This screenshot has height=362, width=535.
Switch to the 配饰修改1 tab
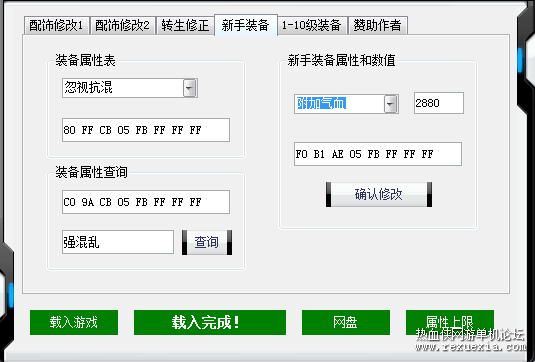[57, 26]
